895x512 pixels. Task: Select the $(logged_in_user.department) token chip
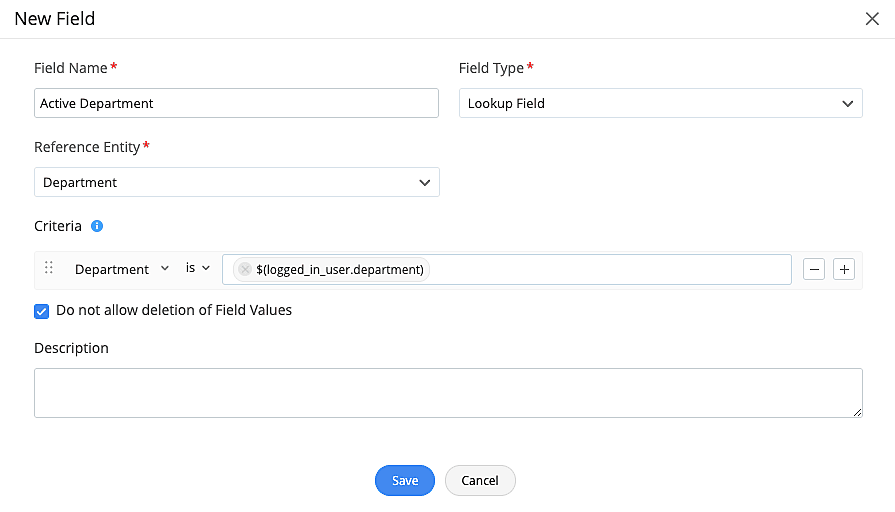tap(340, 269)
